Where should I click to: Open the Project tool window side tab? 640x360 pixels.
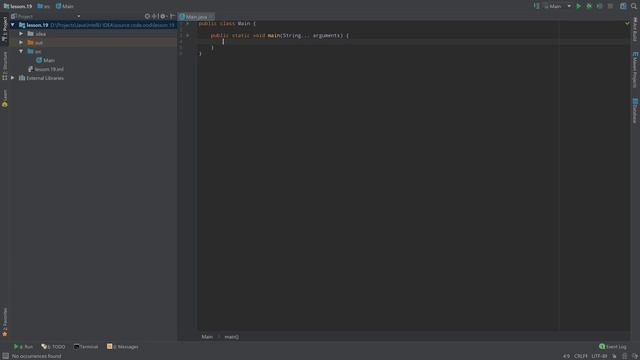(4, 29)
